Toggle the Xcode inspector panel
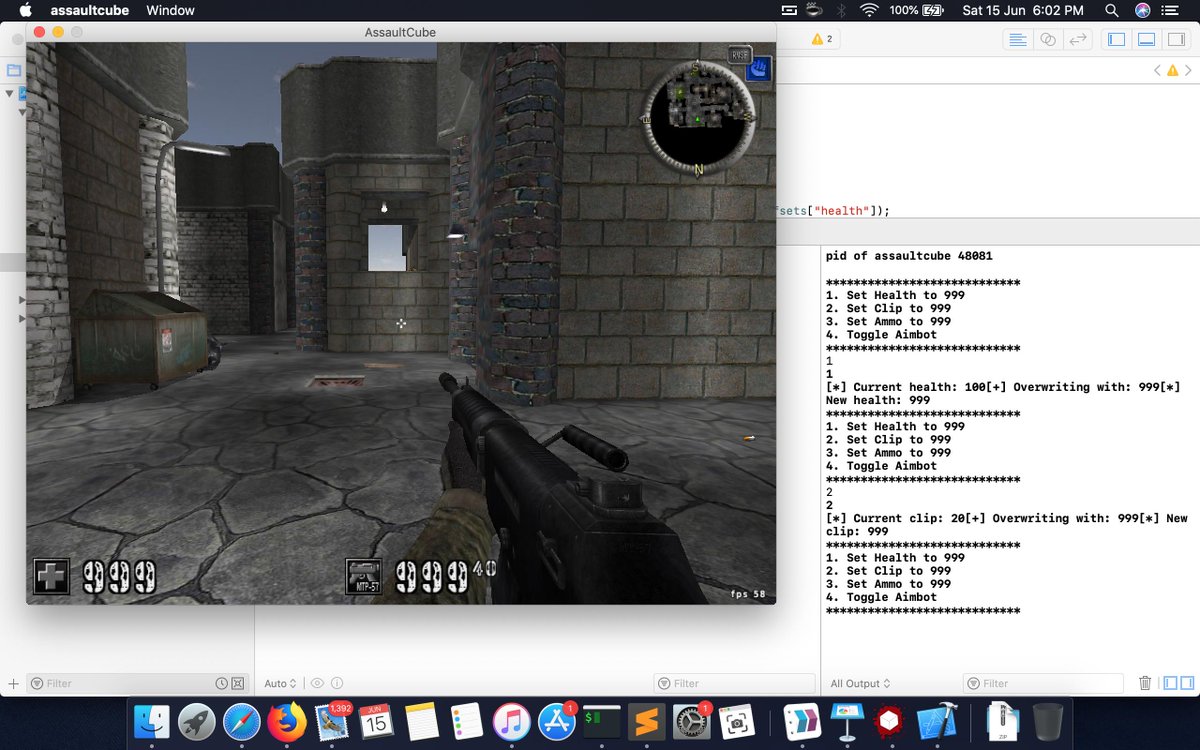Screen dimensions: 1200x750 click(1177, 39)
